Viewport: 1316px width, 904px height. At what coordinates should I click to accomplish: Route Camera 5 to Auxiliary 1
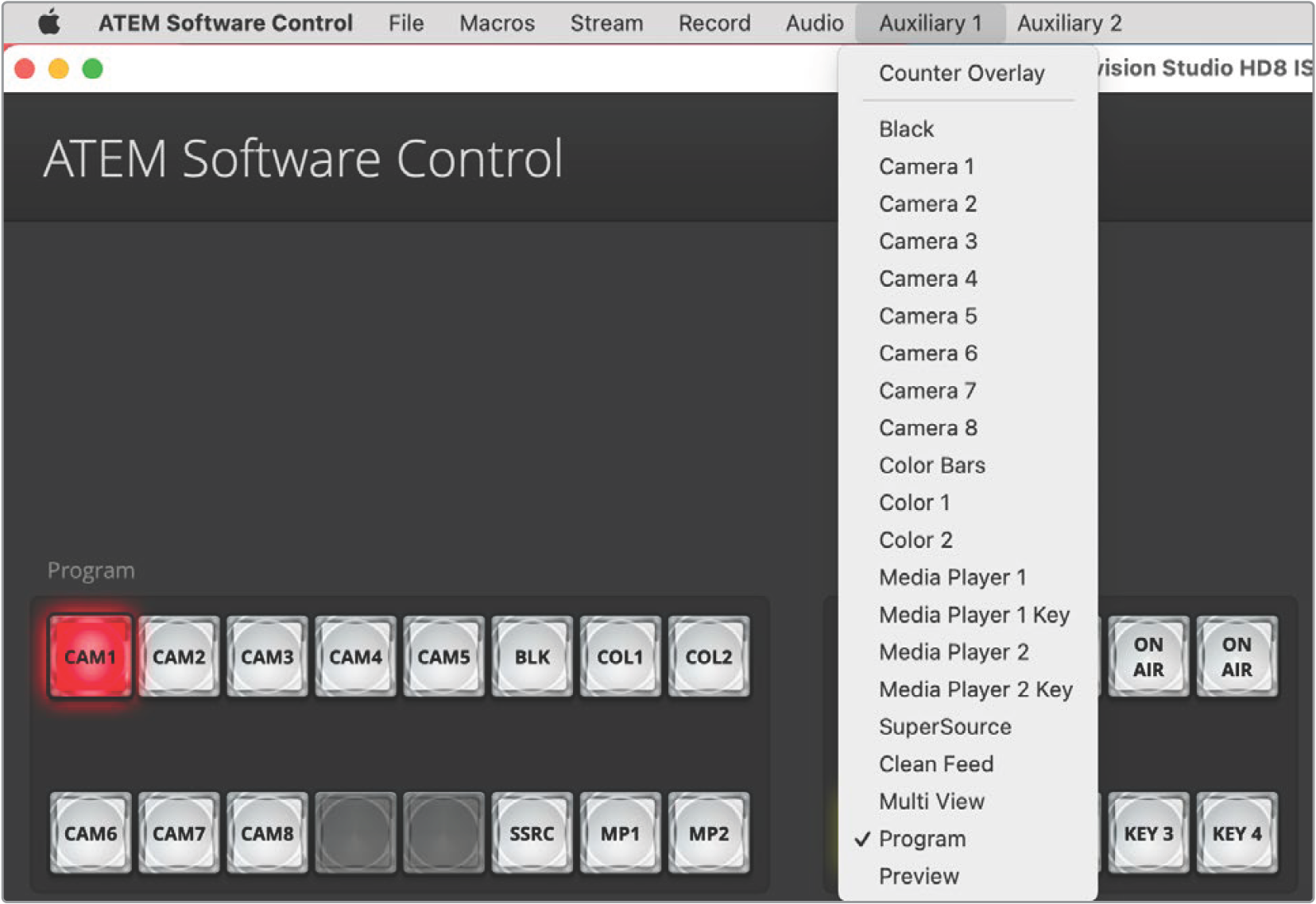[968, 315]
